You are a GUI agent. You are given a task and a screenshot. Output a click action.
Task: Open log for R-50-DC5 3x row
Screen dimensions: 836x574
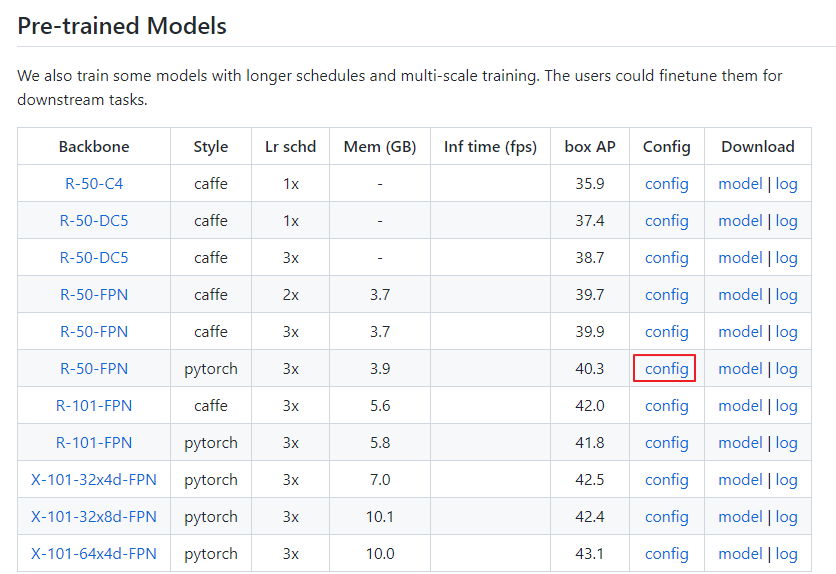(786, 258)
